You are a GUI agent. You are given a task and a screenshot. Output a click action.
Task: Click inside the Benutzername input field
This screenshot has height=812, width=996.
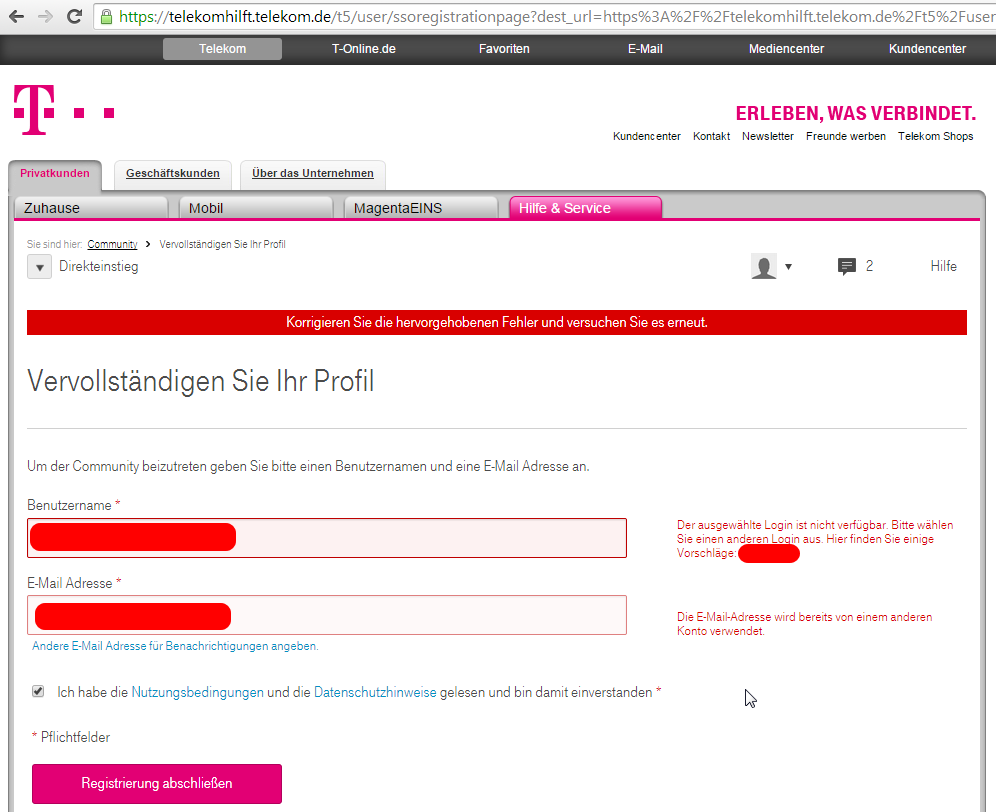click(x=400, y=537)
